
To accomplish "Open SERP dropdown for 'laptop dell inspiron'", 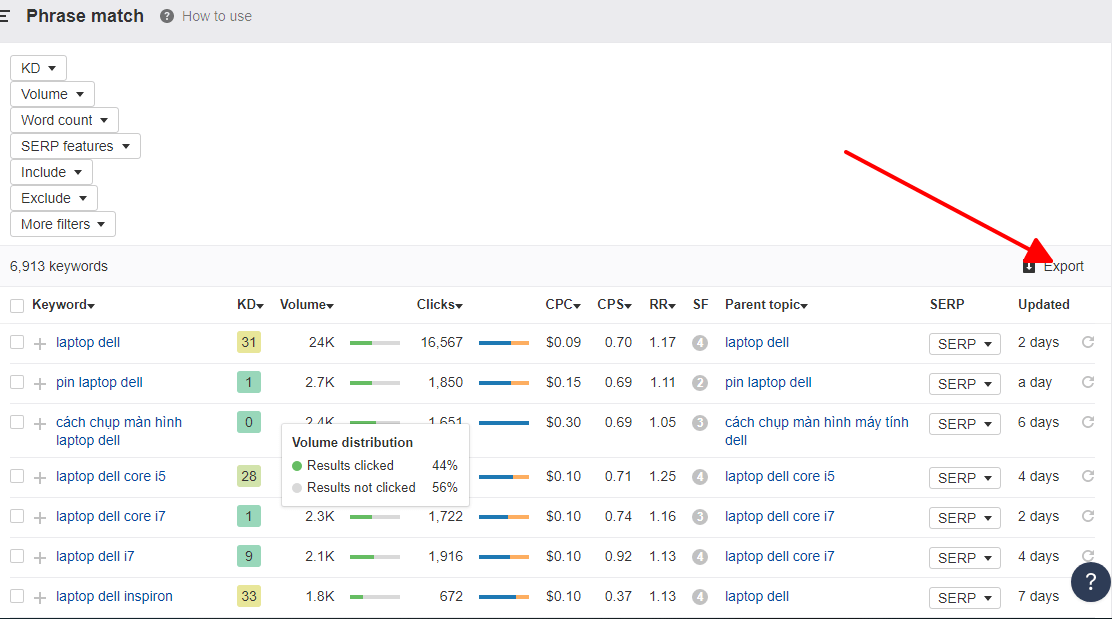I will 964,598.
